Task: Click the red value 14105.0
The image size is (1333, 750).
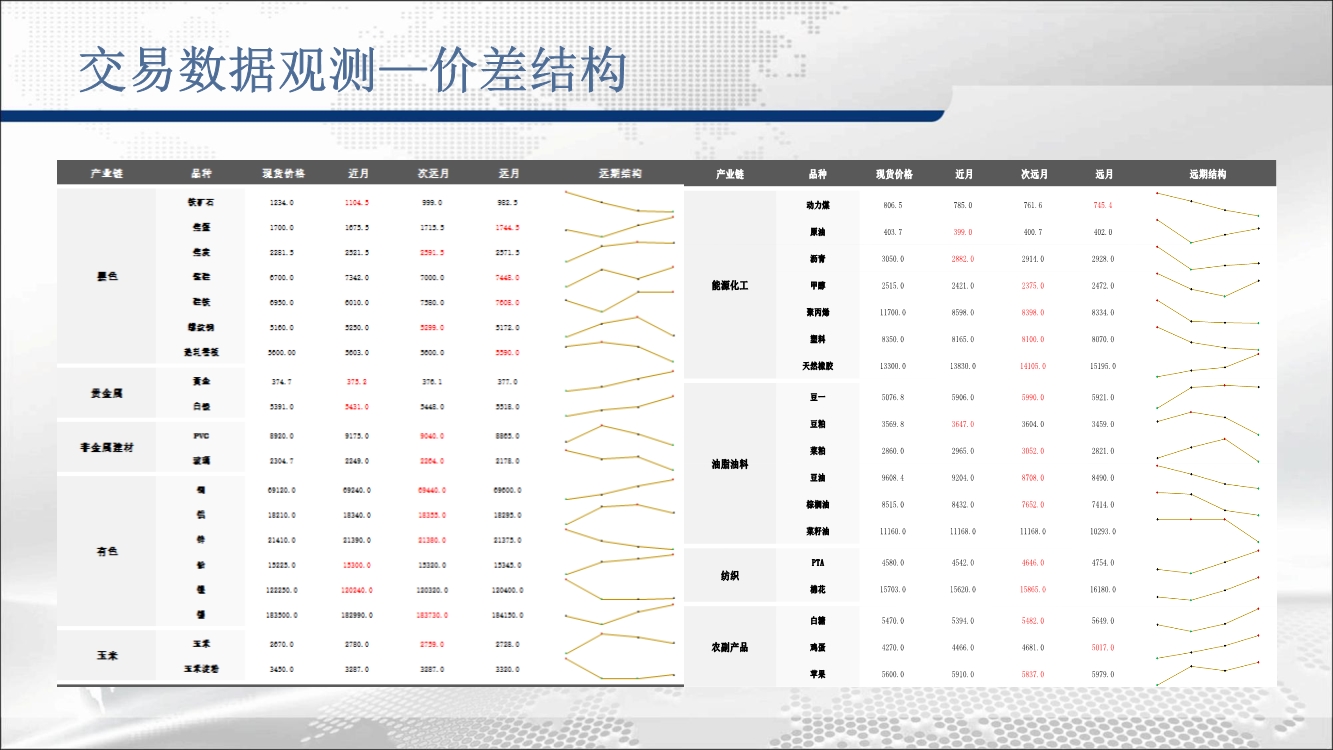Action: (x=1033, y=366)
